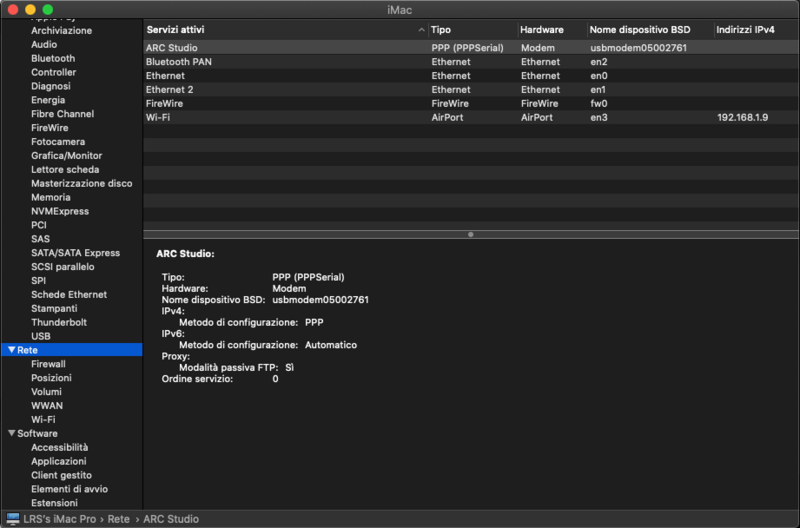800x528 pixels.
Task: Click the iMac icon in path bar
Action: 13,519
